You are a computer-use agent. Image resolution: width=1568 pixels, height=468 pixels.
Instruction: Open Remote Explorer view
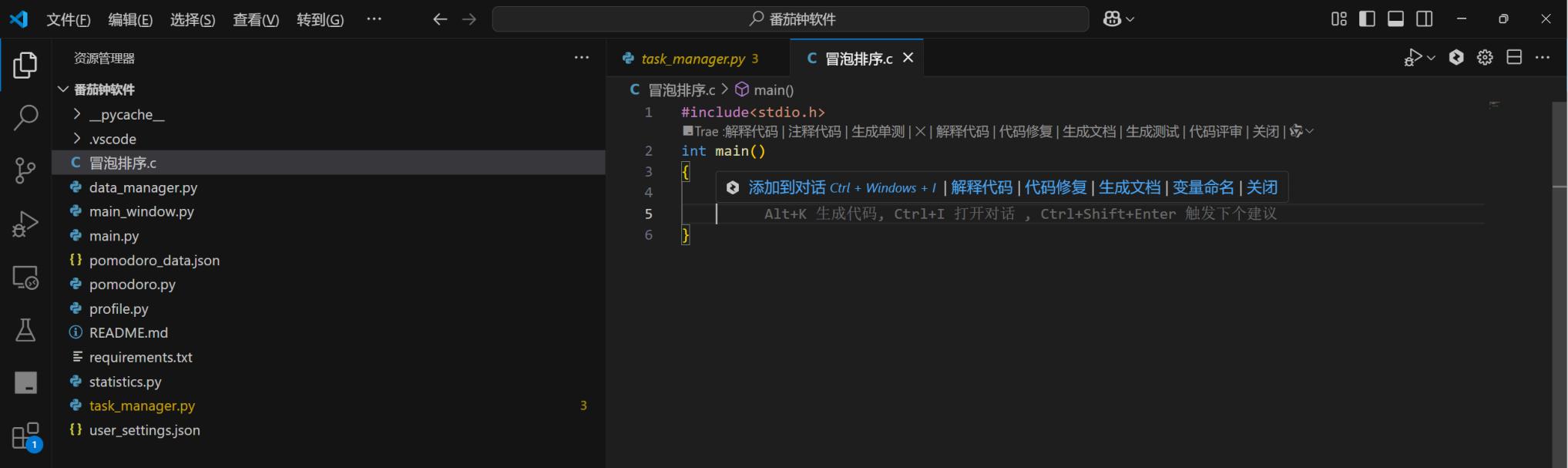(25, 278)
